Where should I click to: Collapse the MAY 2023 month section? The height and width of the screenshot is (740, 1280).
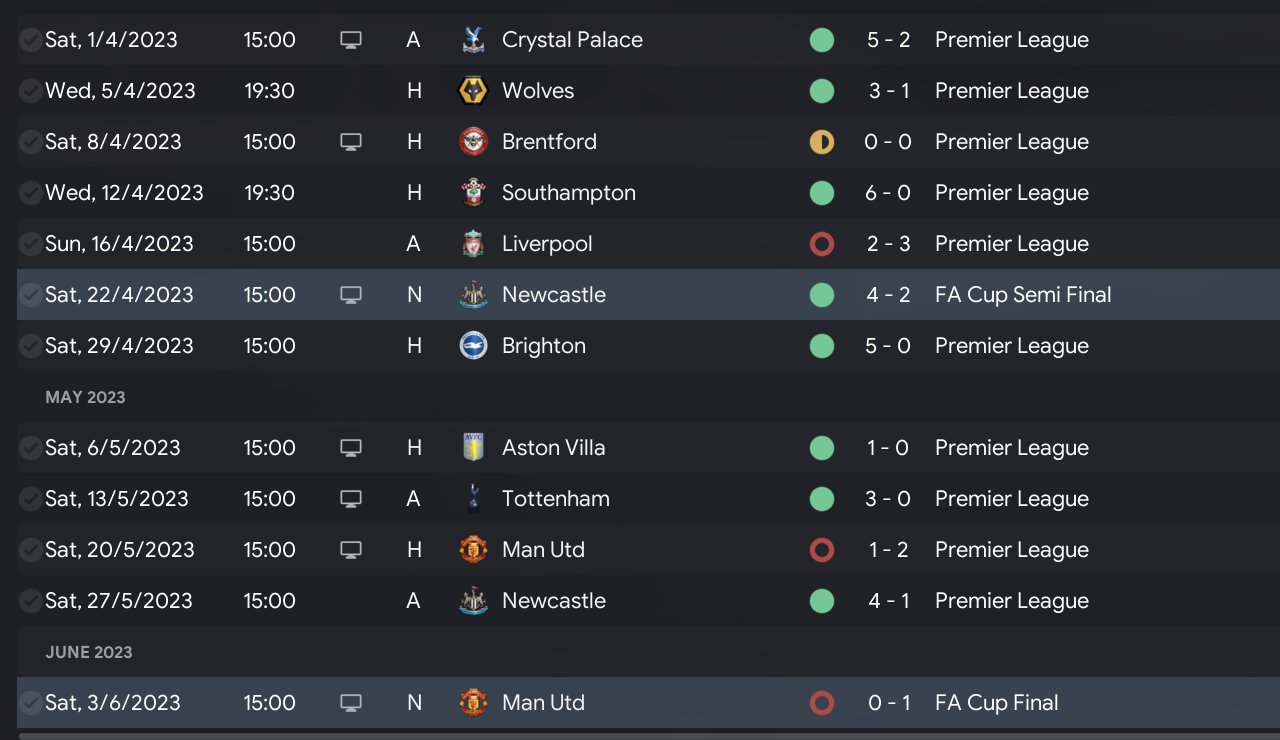tap(86, 397)
